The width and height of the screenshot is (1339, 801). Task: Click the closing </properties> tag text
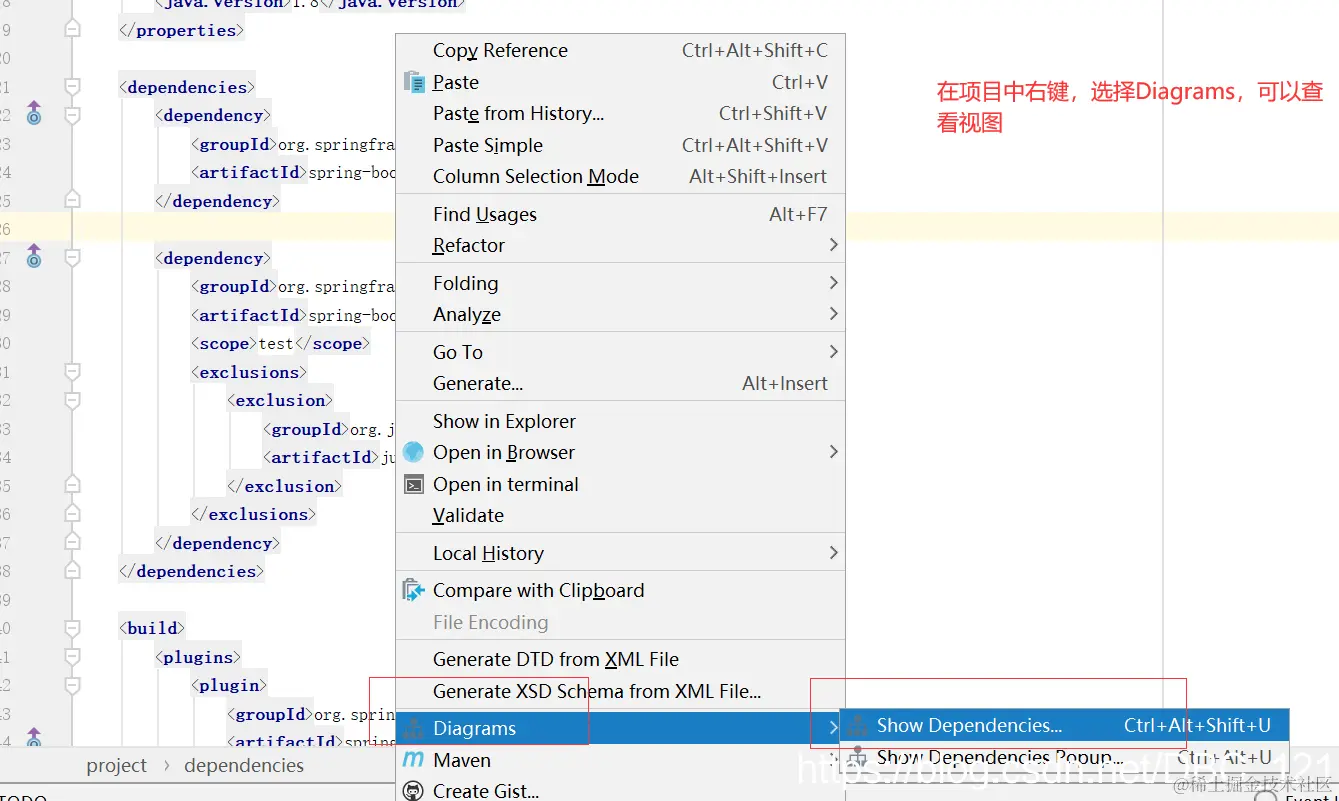tap(181, 30)
